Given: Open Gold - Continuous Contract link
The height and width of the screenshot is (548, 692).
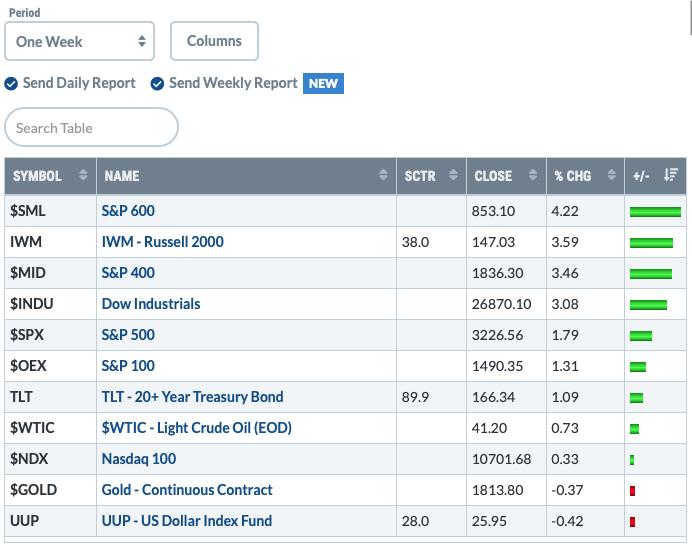Looking at the screenshot, I should pyautogui.click(x=187, y=490).
